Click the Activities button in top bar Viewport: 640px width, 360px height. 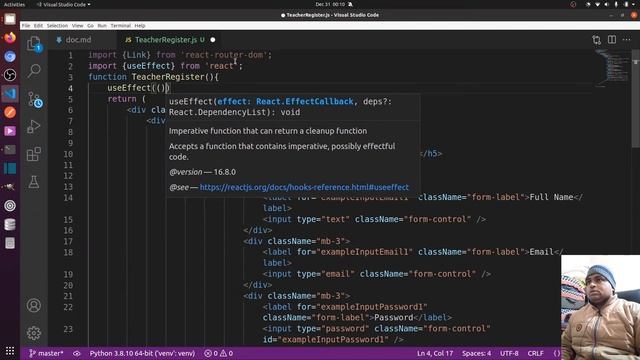(x=14, y=4)
